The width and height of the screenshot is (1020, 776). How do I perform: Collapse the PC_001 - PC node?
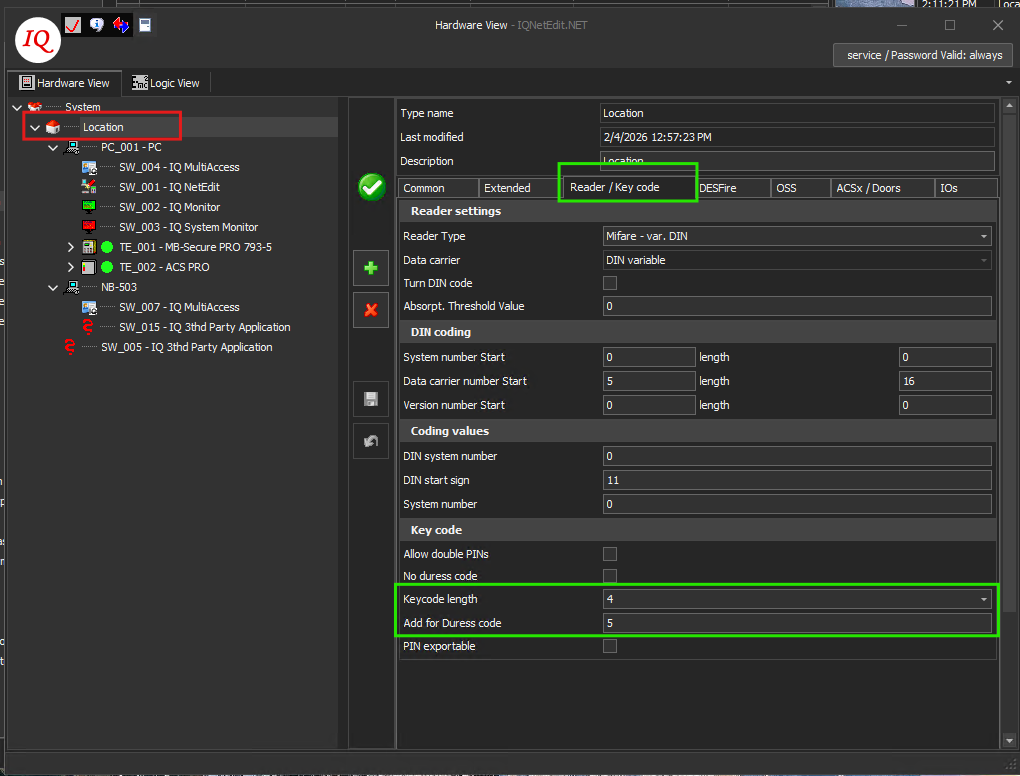pos(53,148)
